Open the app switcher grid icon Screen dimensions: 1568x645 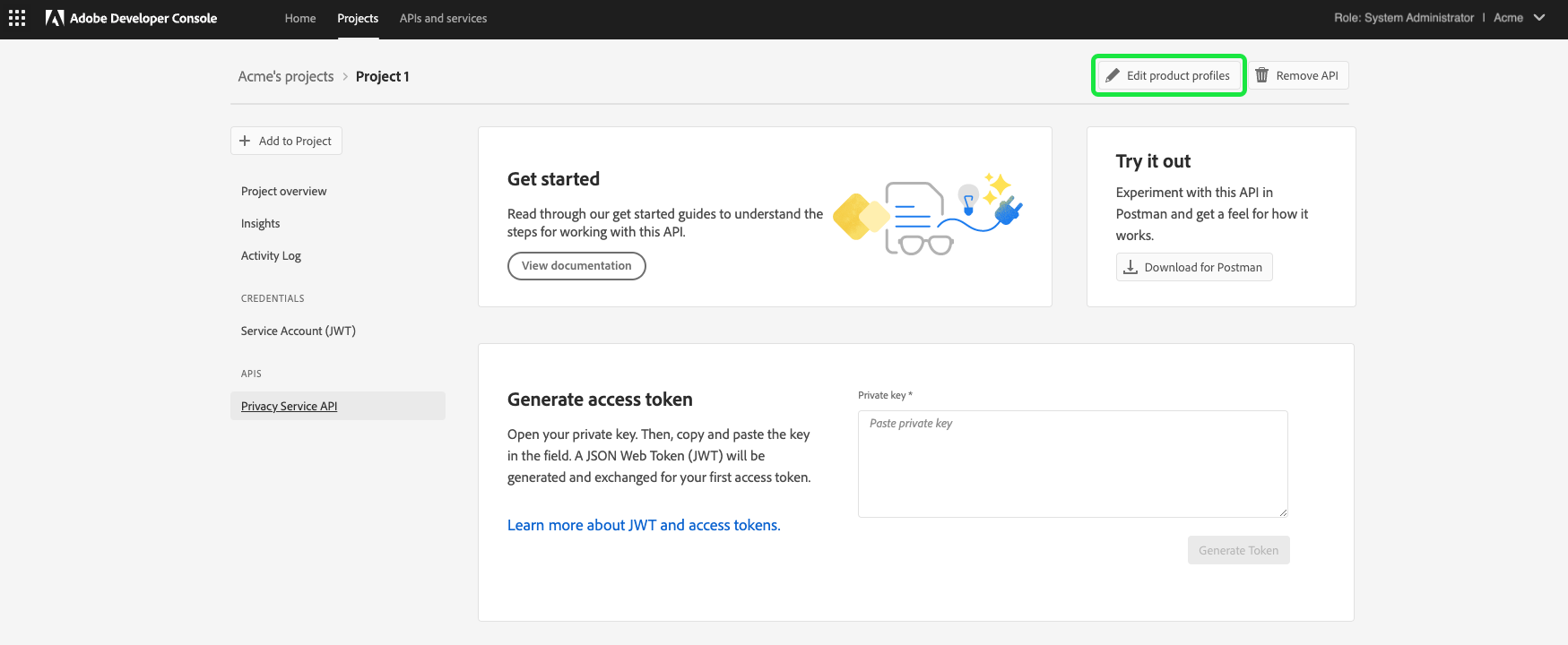[x=17, y=18]
